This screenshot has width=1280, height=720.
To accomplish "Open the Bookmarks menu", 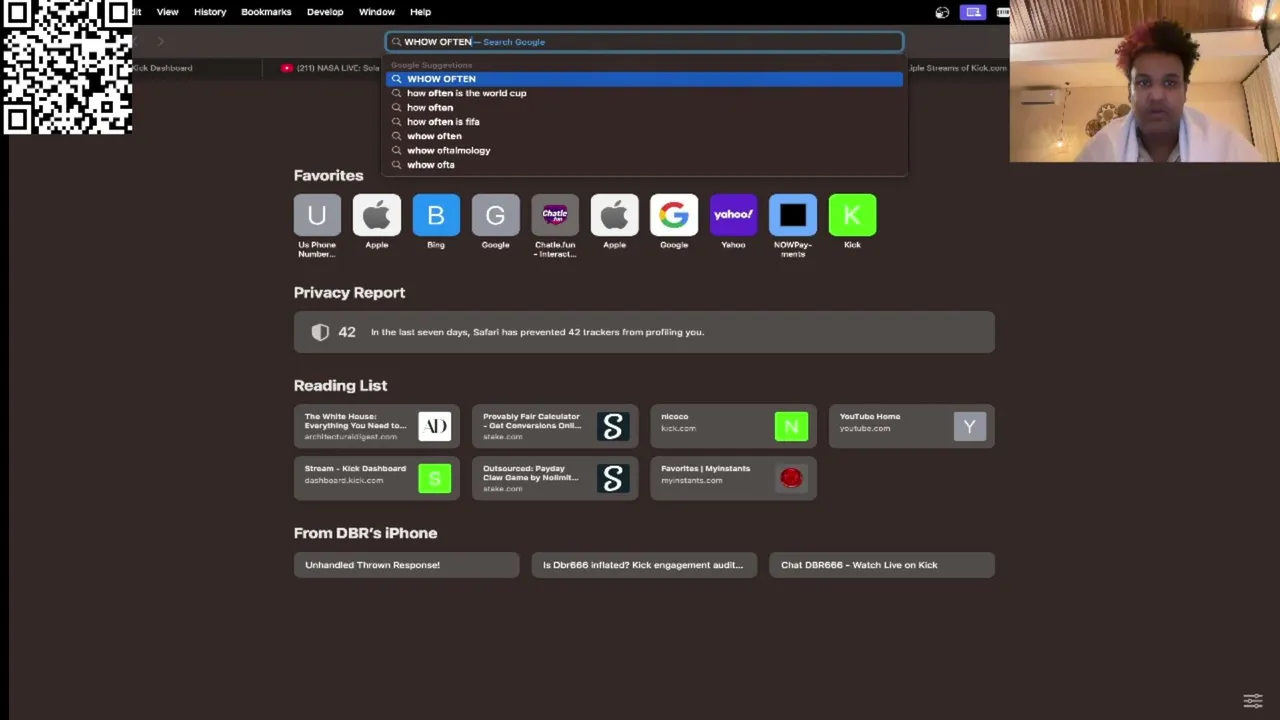I will [x=266, y=12].
